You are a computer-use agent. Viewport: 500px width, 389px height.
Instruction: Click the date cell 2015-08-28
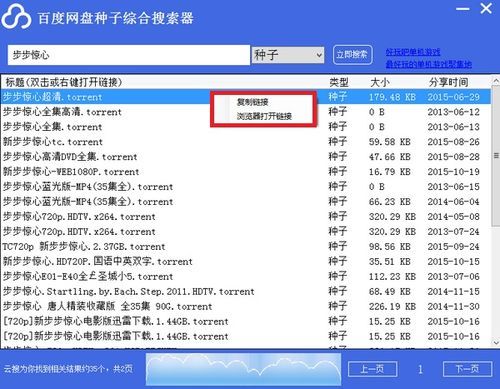(454, 157)
